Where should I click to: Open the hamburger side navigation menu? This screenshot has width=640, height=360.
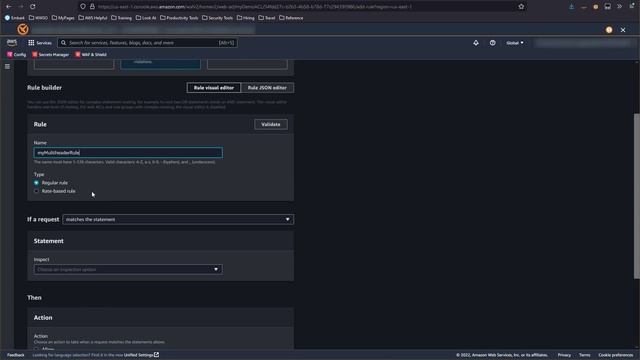[7, 66]
